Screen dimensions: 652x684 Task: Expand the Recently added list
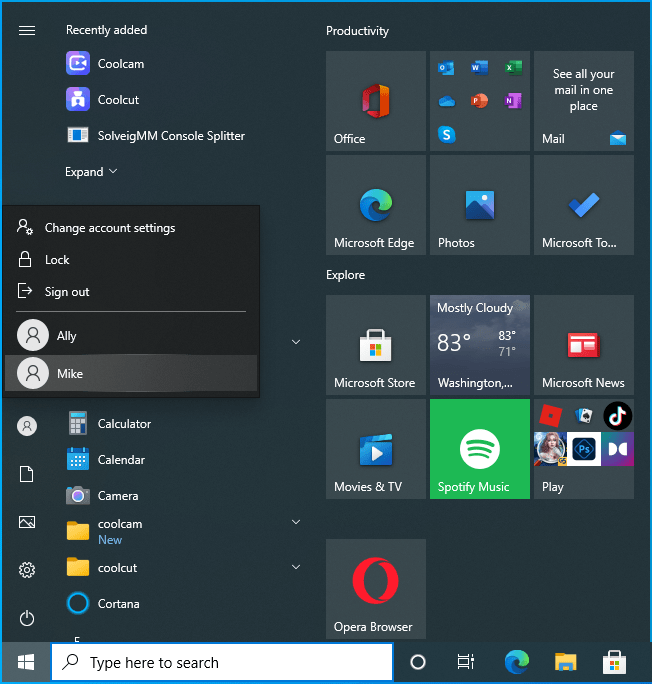(x=91, y=172)
